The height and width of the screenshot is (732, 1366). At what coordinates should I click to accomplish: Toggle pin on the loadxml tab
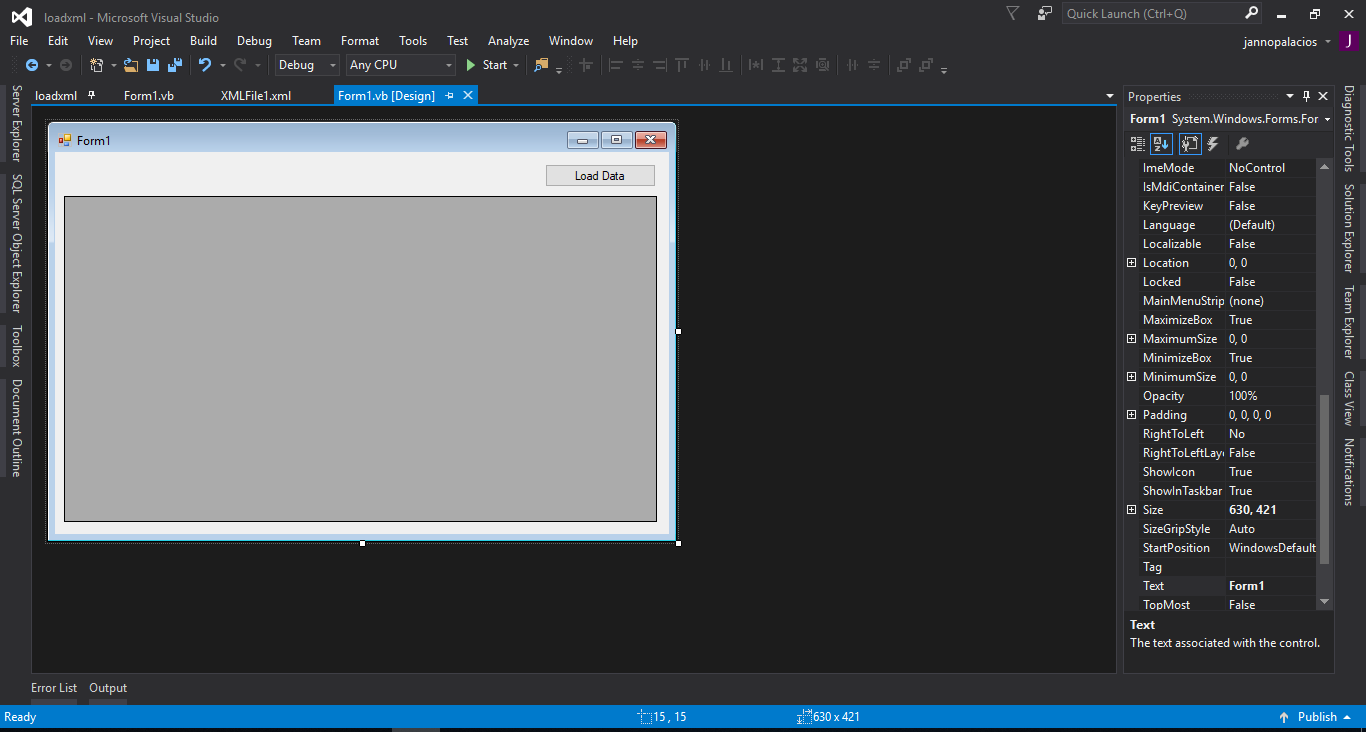(x=92, y=95)
